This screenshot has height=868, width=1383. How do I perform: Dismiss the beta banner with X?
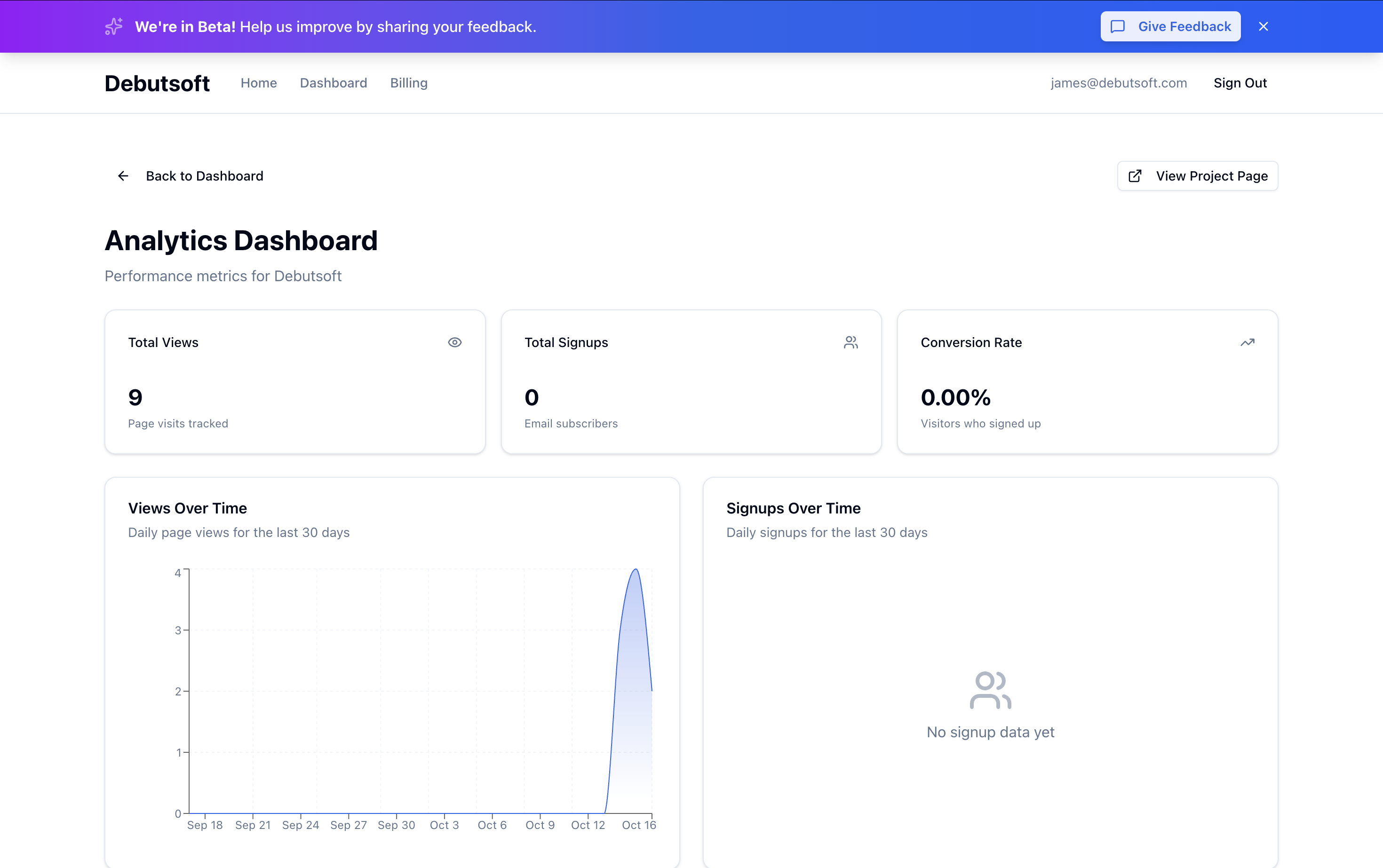pos(1263,26)
